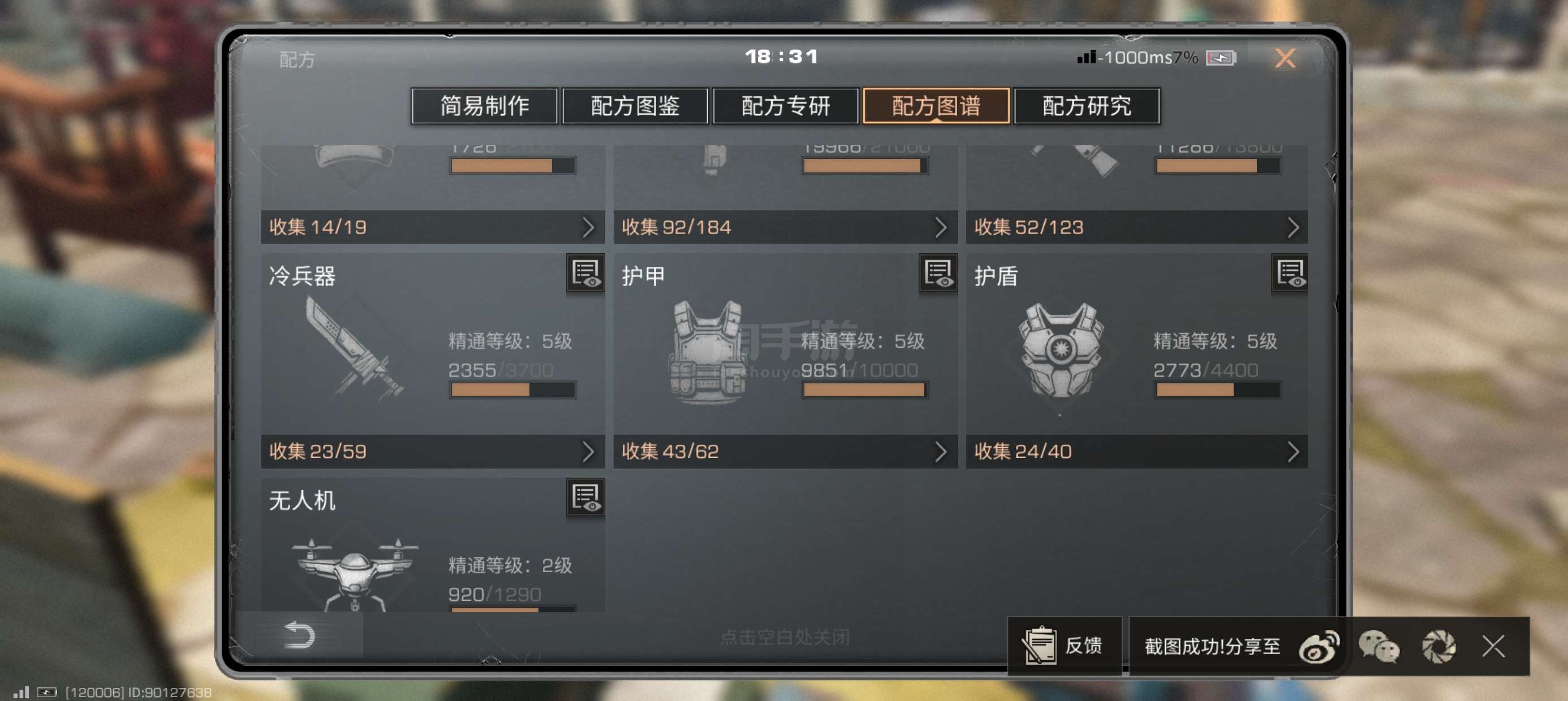Share screenshot to WeChat

pyautogui.click(x=1379, y=646)
